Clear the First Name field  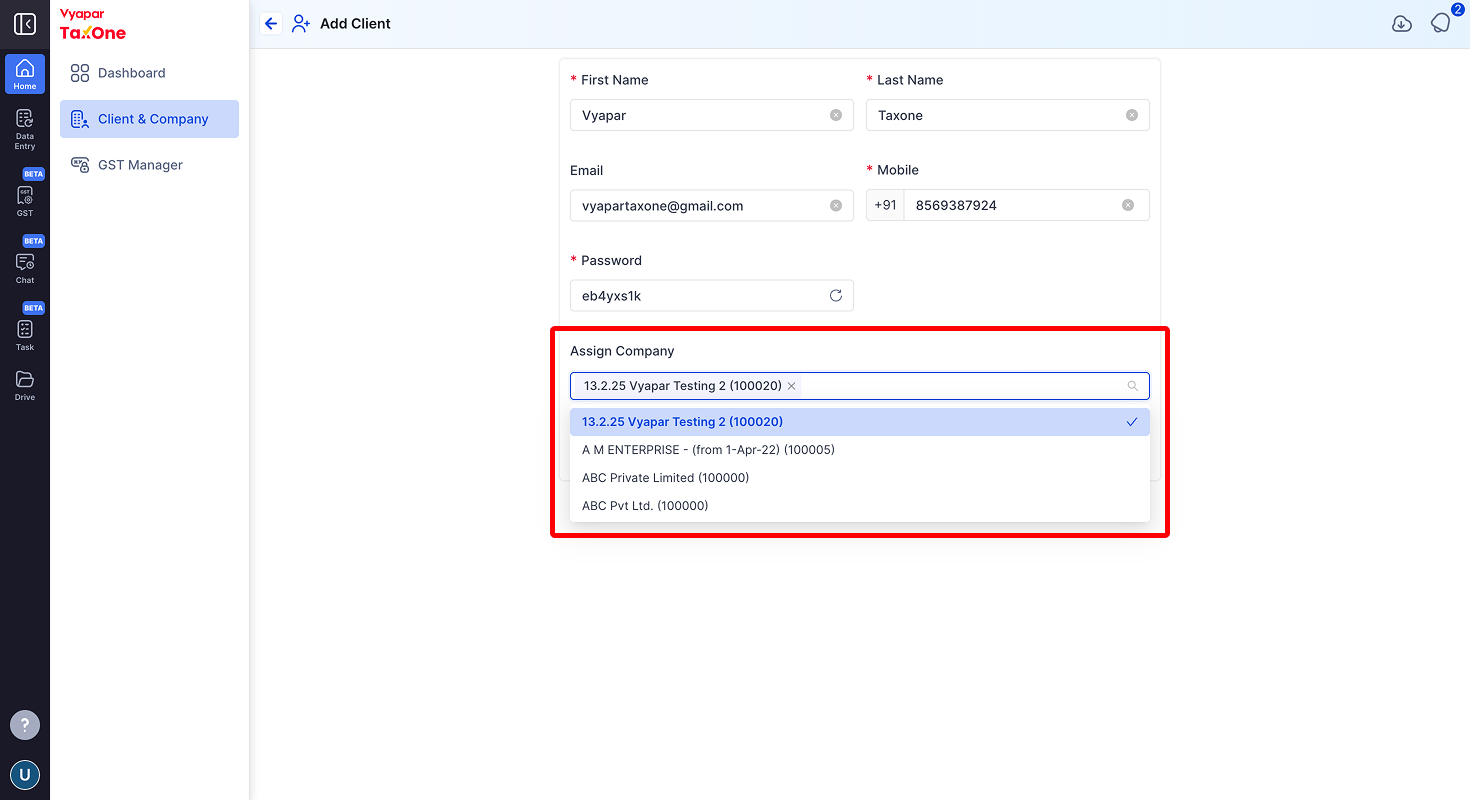point(836,115)
